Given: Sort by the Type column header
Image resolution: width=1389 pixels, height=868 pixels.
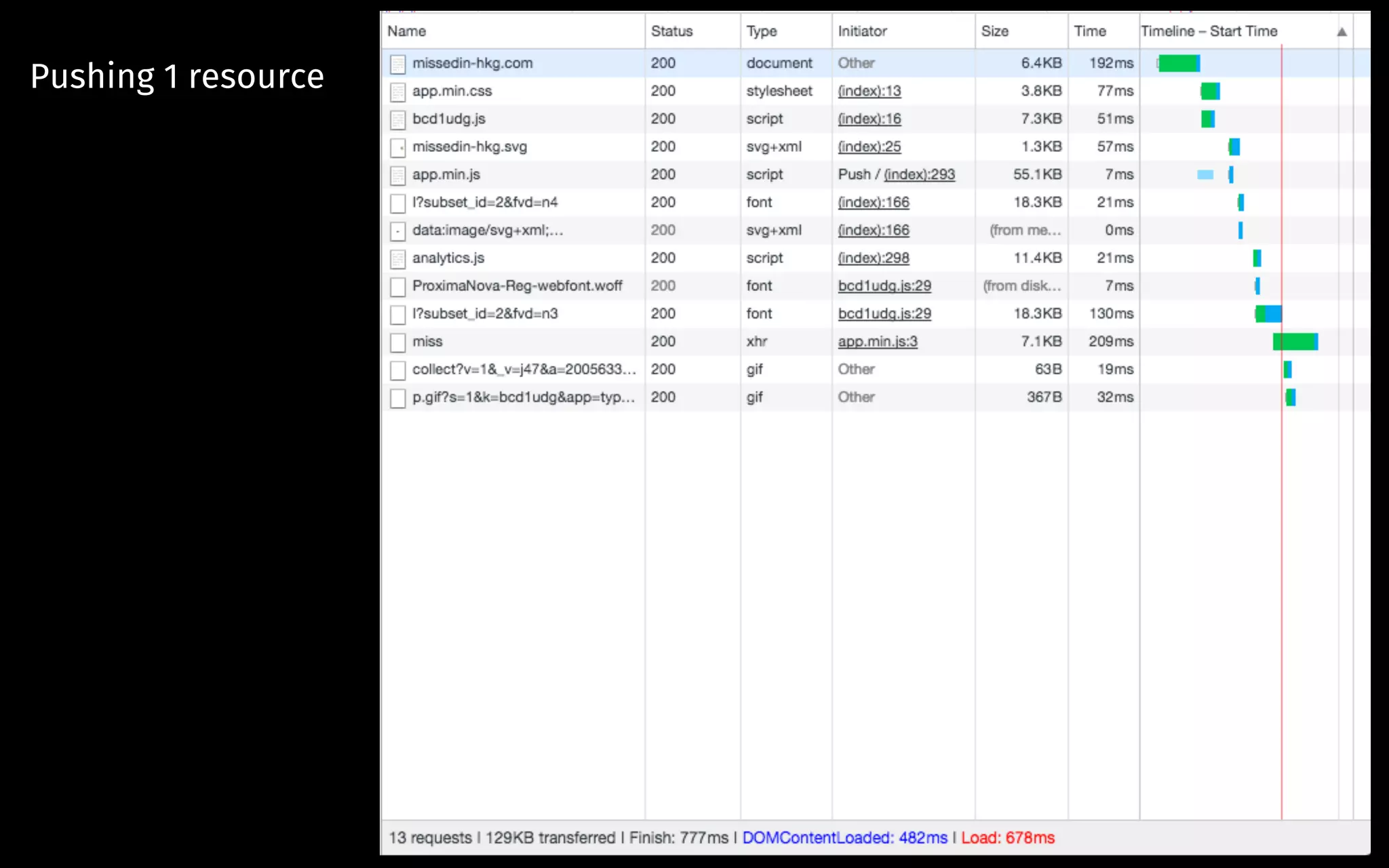Looking at the screenshot, I should point(786,31).
